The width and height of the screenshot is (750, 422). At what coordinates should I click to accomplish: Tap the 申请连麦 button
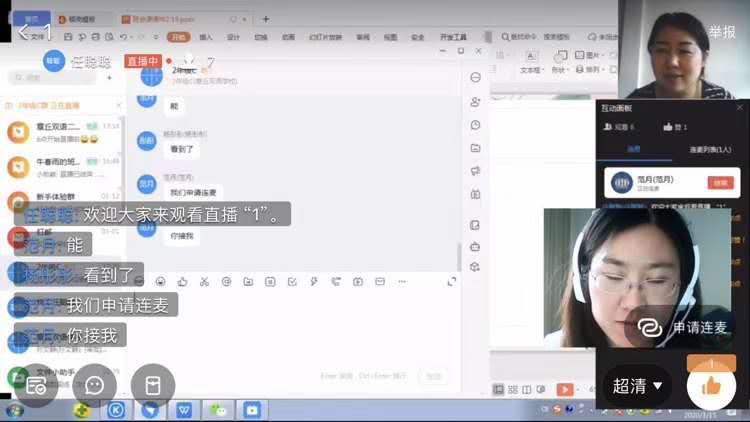tap(682, 327)
